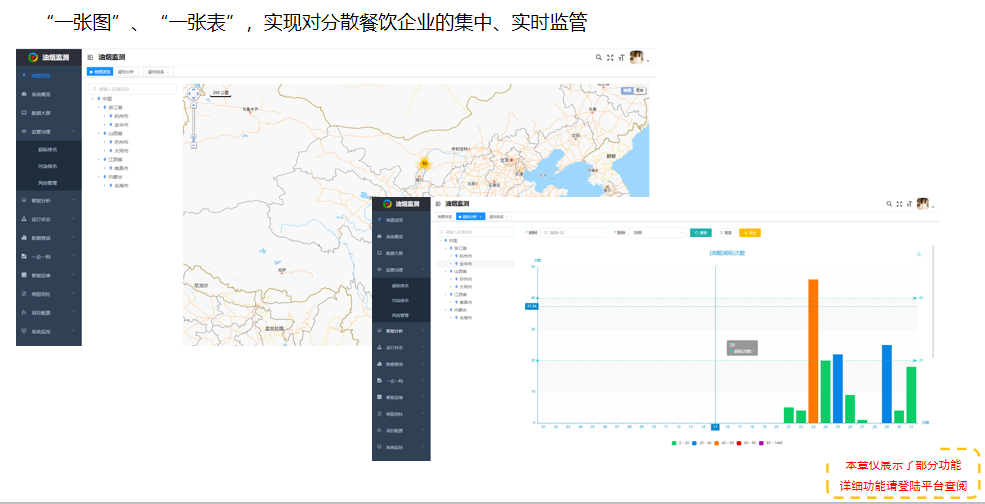Image resolution: width=985 pixels, height=504 pixels.
Task: Collapse sidebar with hamburger icon beside 油烟监测 in map window
Action: (x=90, y=58)
